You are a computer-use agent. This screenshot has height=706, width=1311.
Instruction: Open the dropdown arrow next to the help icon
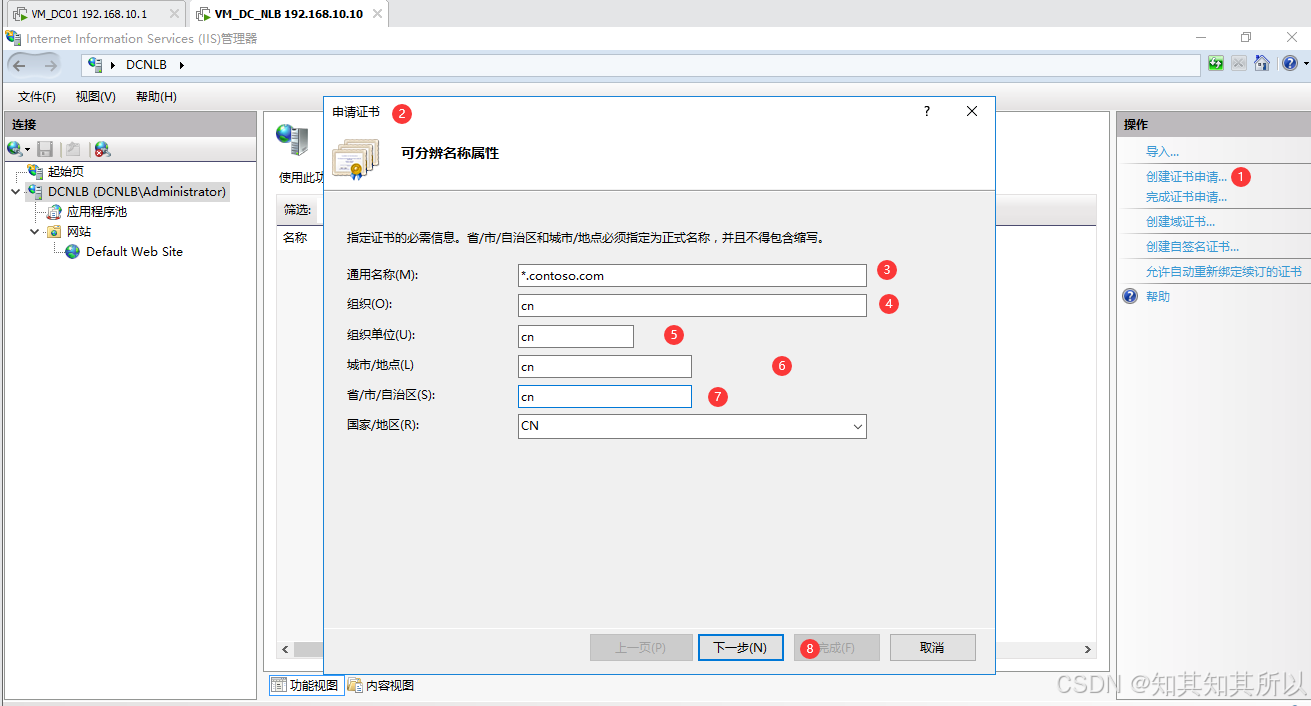[x=1305, y=63]
